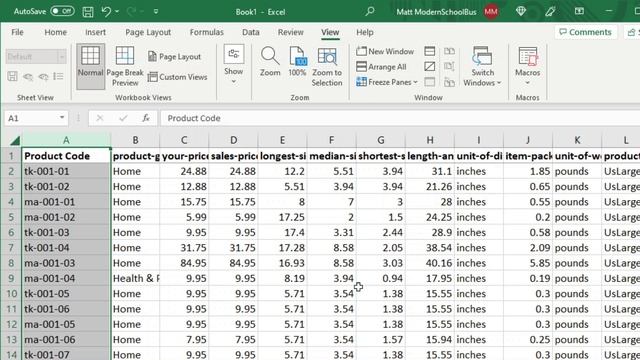Screen dimensions: 640x360
Task: Open the Sheet View Default dropdown
Action: 62,57
